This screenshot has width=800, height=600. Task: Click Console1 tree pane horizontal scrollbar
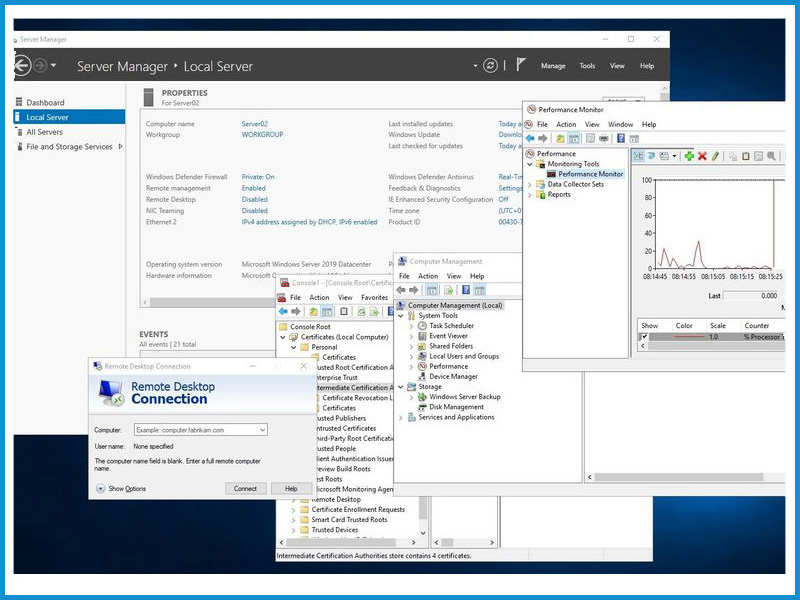click(x=348, y=542)
